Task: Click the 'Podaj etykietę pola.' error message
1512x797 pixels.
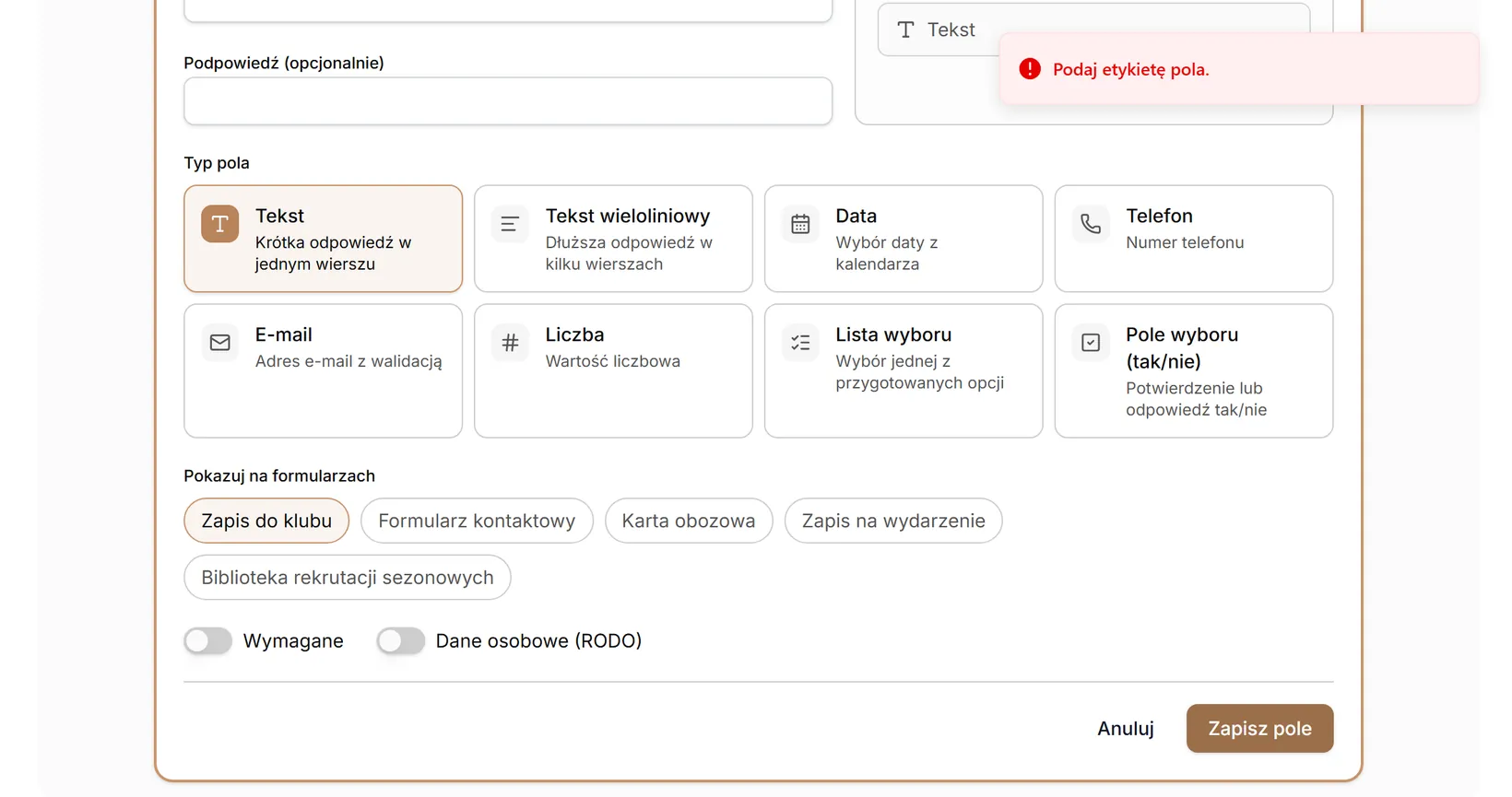Action: (1130, 70)
